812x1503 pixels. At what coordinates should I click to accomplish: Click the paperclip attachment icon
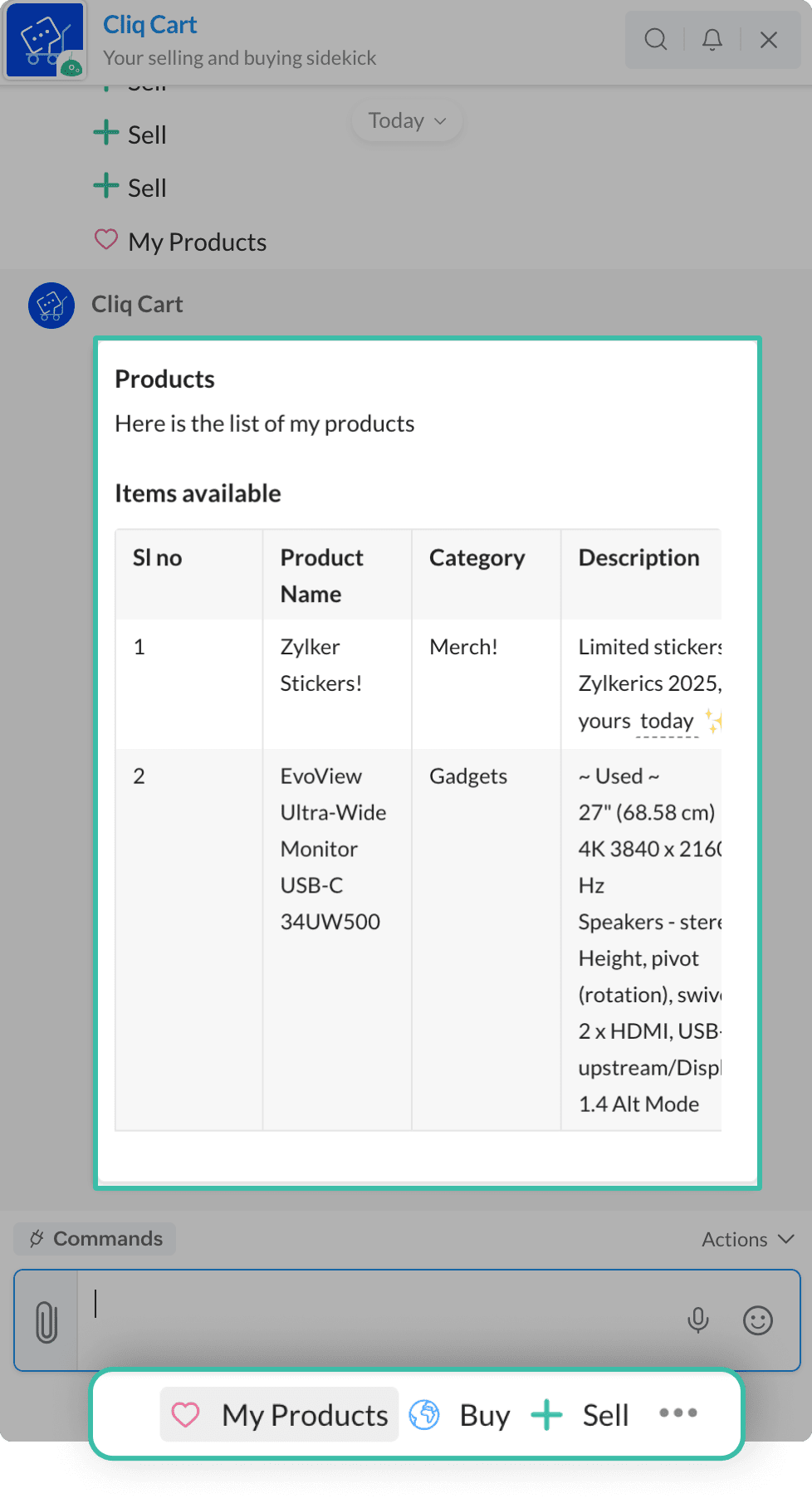tap(46, 1321)
